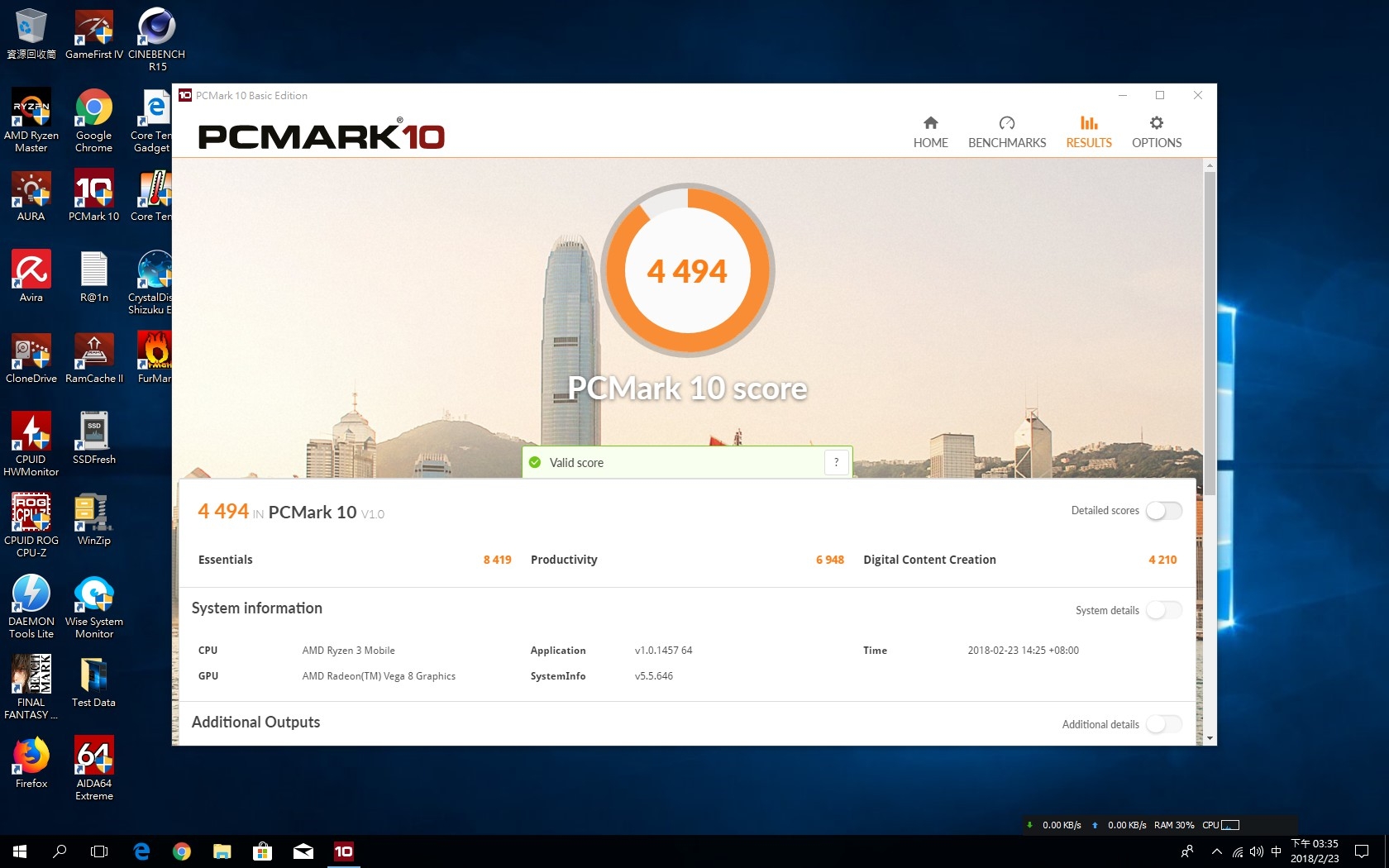Open the Mail app from taskbar

303,851
